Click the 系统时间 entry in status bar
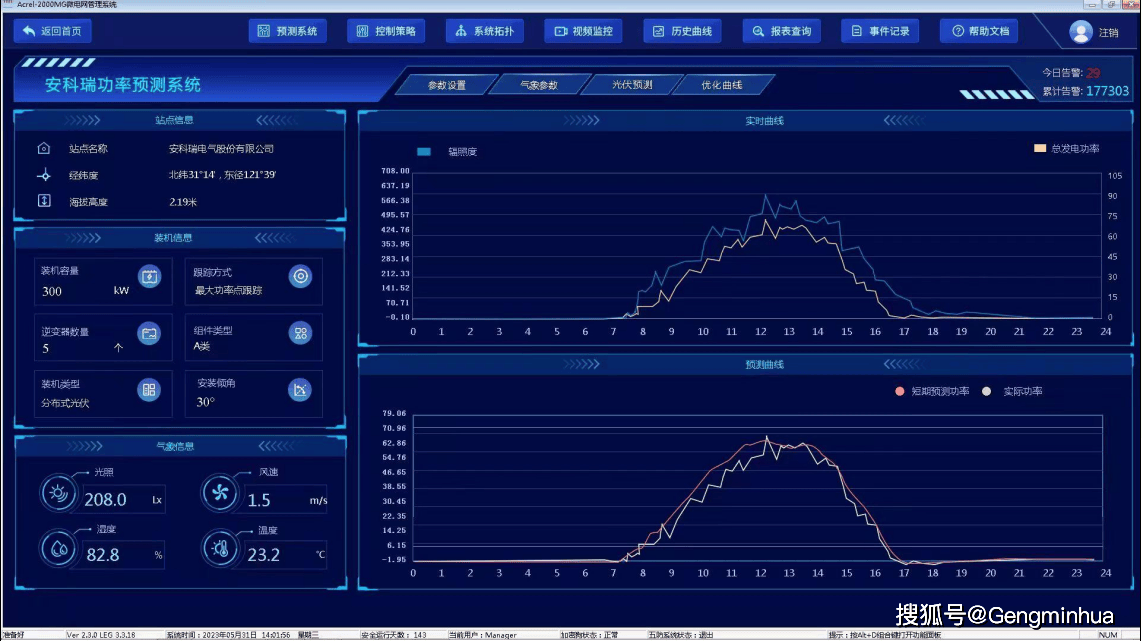The width and height of the screenshot is (1142, 641). 228,635
